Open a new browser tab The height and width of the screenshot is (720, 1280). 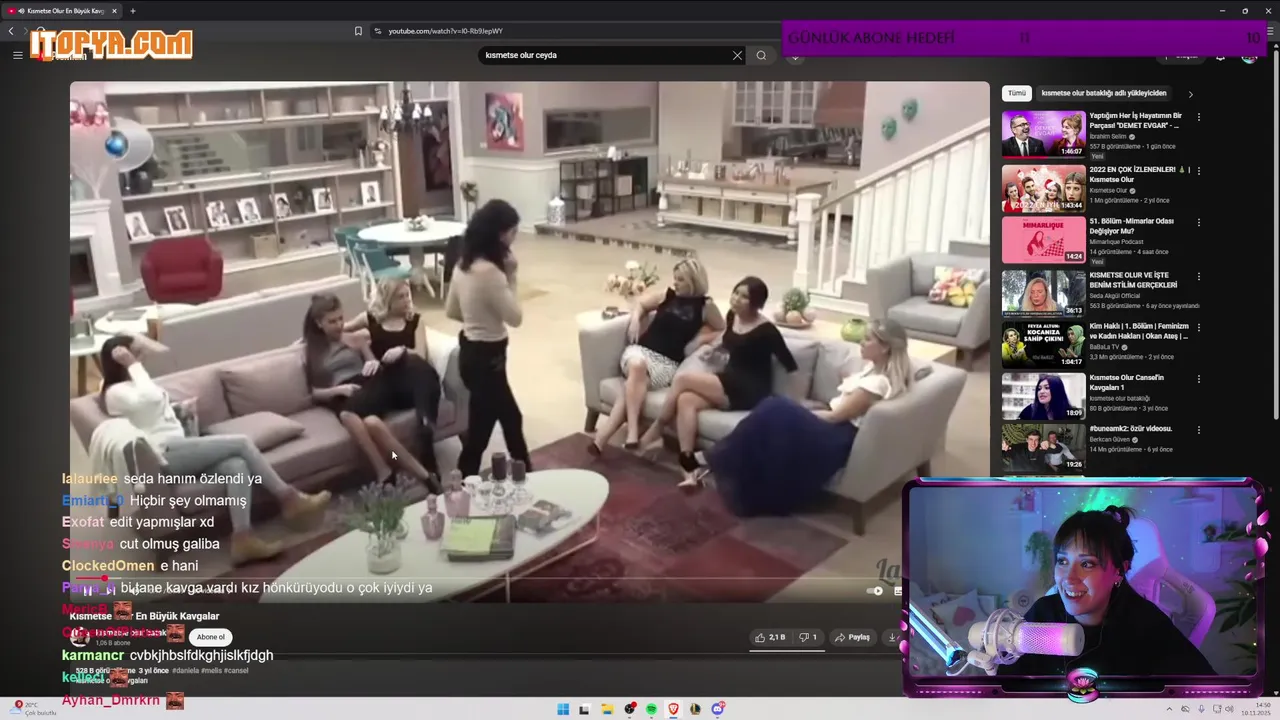[x=132, y=11]
